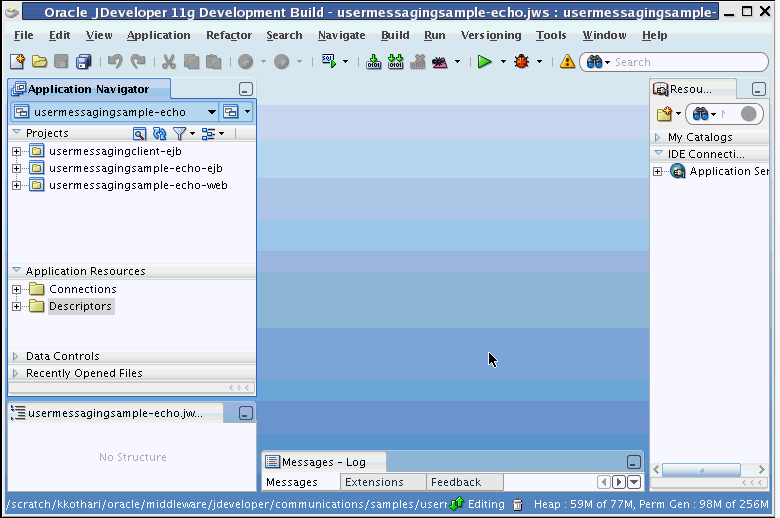Open the Tools menu

(551, 35)
